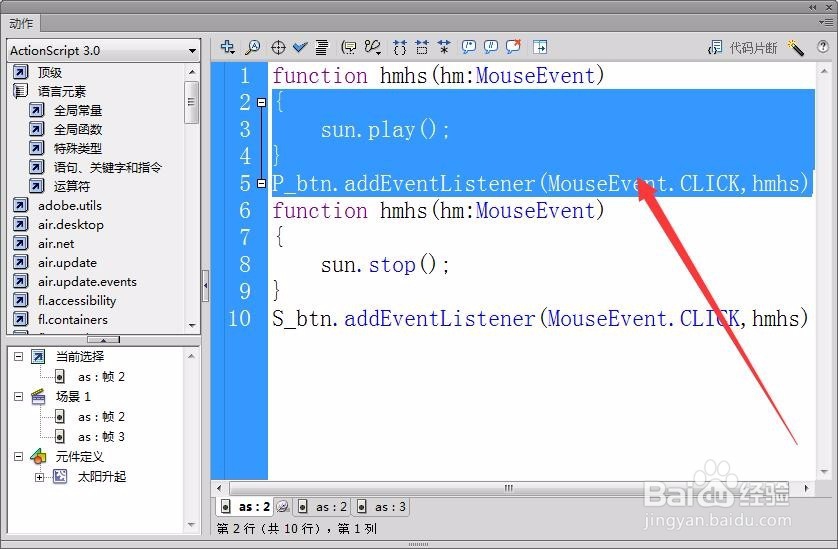The height and width of the screenshot is (549, 838).
Task: Click the add new item to script icon
Action: pyautogui.click(x=228, y=47)
